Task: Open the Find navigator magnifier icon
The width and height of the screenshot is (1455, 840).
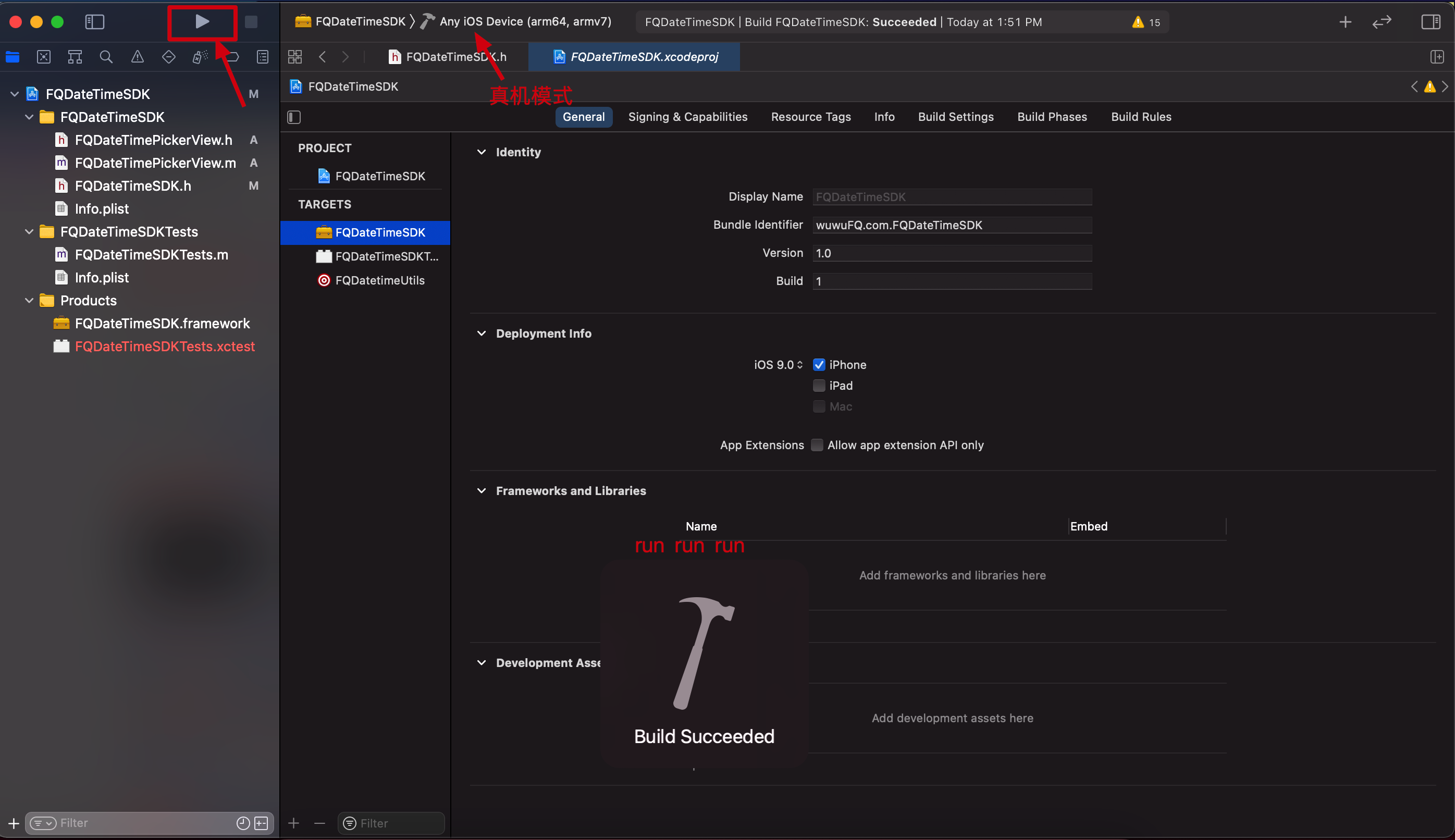Action: (x=106, y=56)
